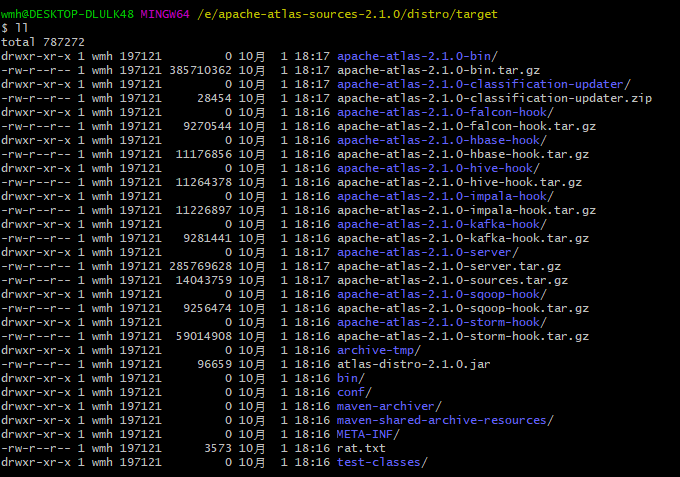
Task: Select the apache-atlas-2.1.0-bin.tar.gz file name
Action: (438, 70)
